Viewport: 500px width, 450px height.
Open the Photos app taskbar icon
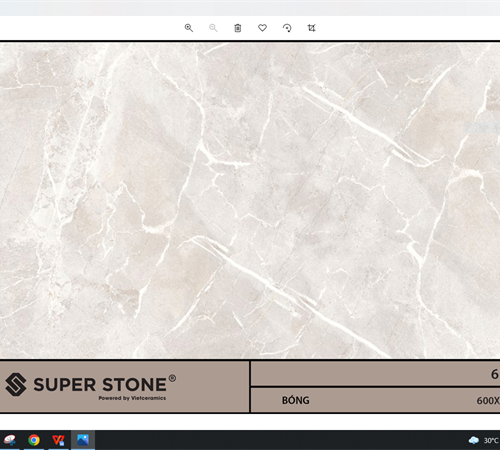coord(83,440)
